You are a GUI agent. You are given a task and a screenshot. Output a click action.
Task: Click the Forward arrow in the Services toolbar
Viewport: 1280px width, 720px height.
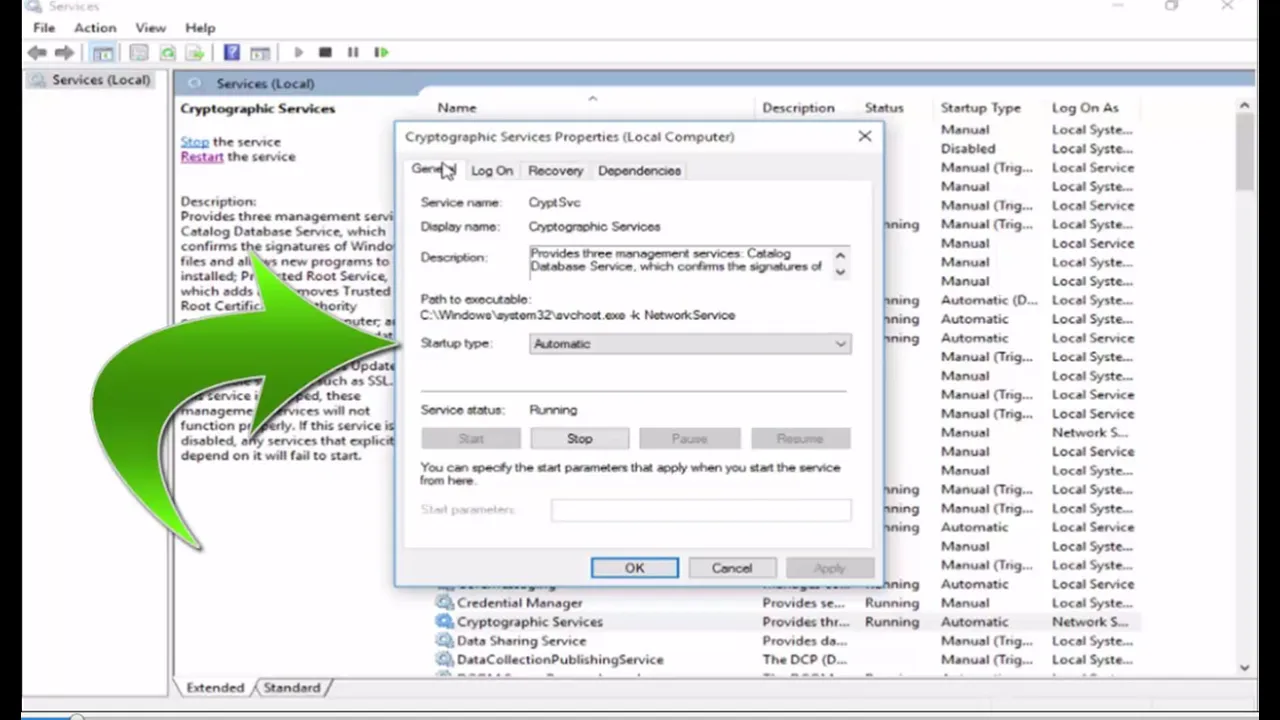tap(64, 52)
